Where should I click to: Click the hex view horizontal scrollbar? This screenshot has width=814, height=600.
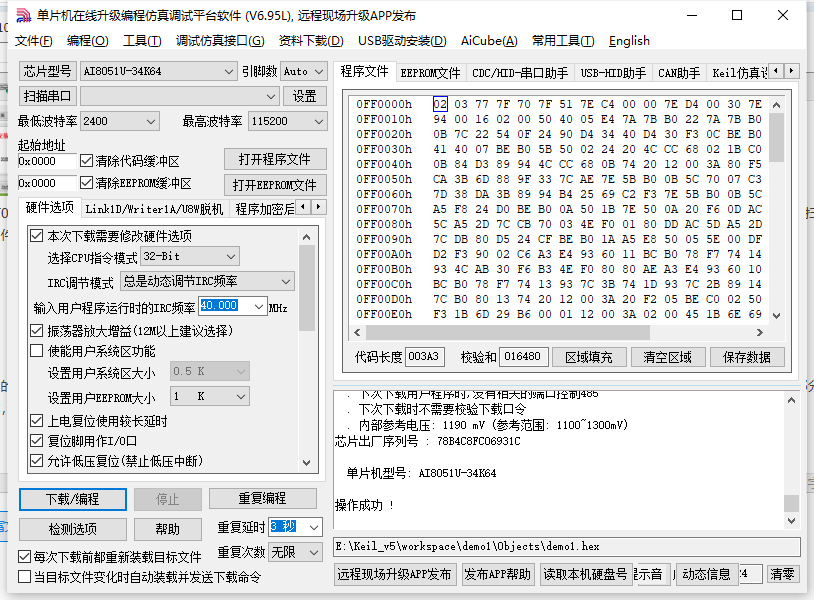558,332
